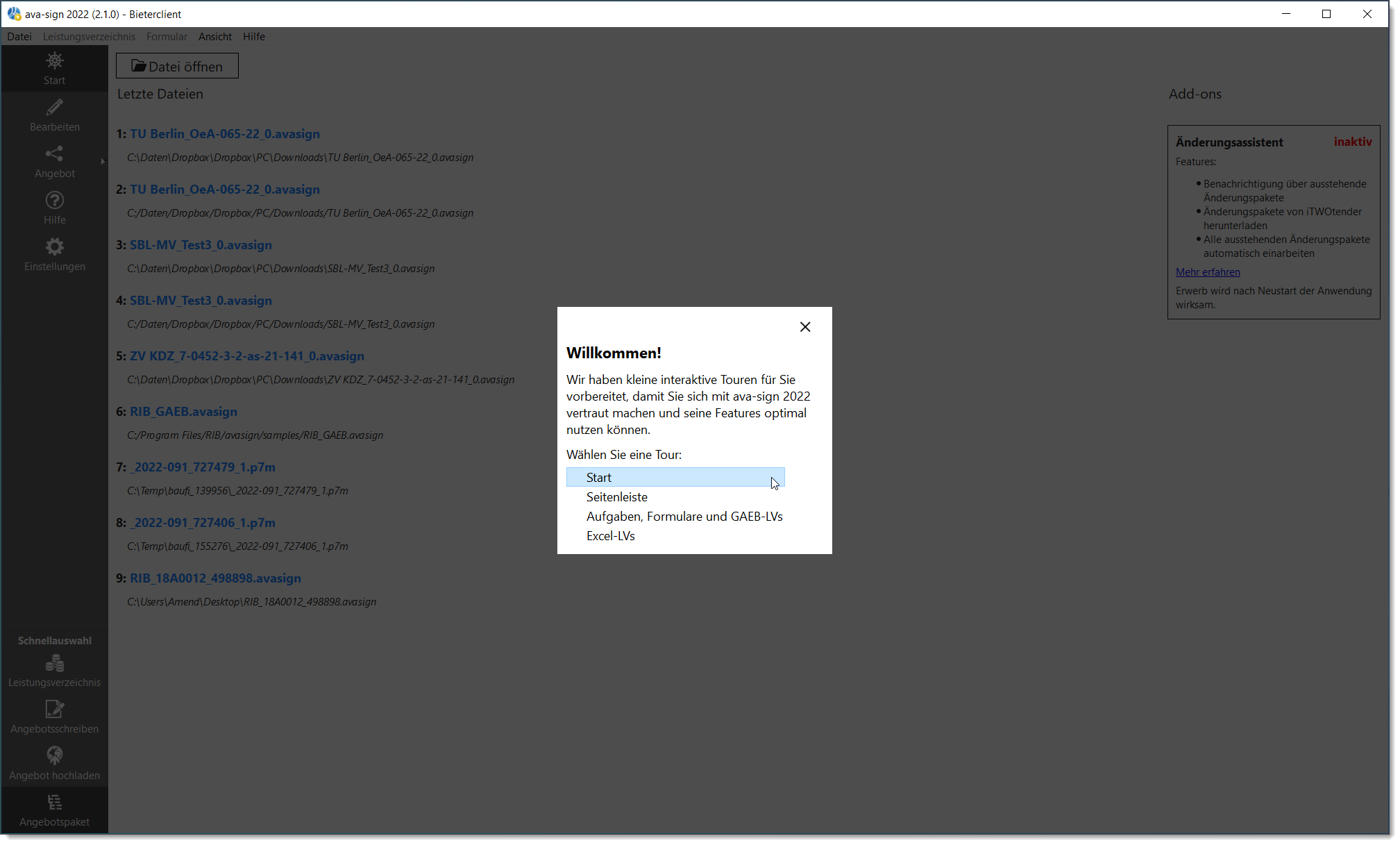
Task: Dismiss the Willkommen dialog
Action: pyautogui.click(x=805, y=326)
